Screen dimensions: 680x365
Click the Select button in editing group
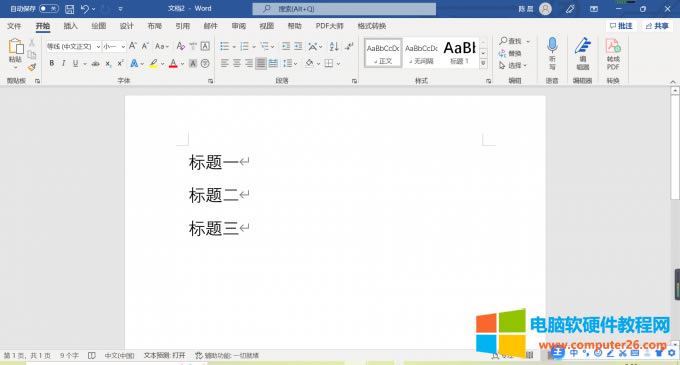[512, 65]
